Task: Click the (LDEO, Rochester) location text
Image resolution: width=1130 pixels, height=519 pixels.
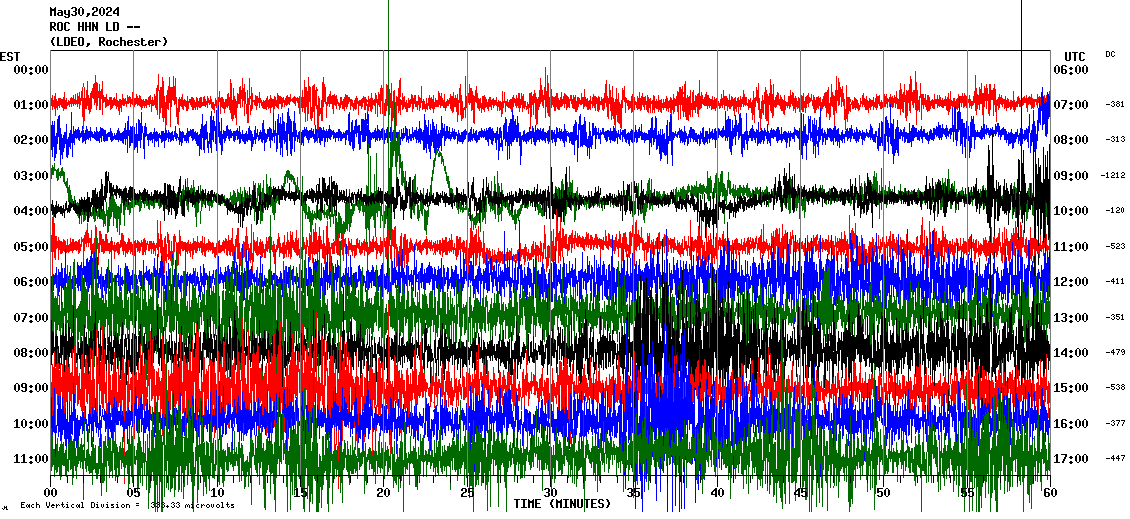Action: pos(108,42)
